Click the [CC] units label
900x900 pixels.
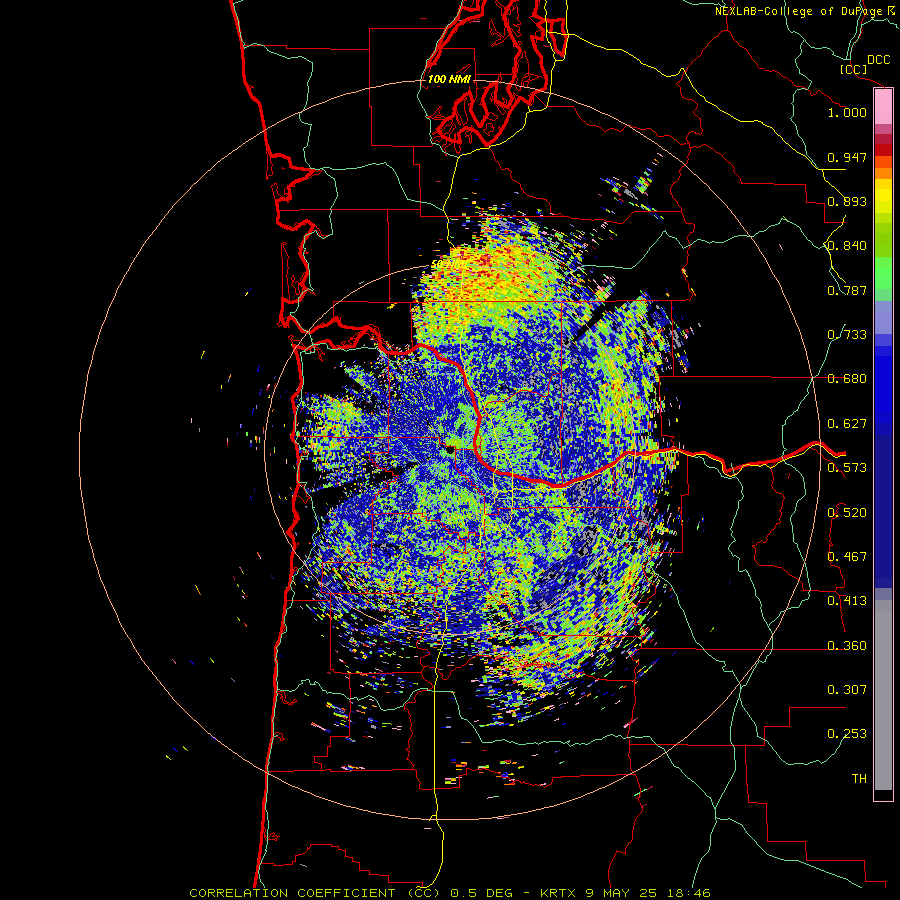coord(853,69)
